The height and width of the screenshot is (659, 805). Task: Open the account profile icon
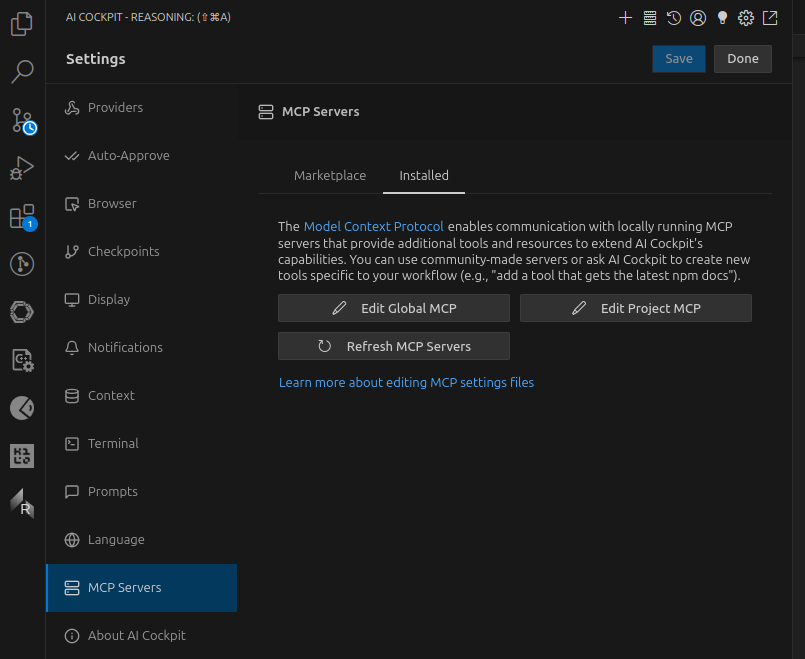pyautogui.click(x=698, y=17)
